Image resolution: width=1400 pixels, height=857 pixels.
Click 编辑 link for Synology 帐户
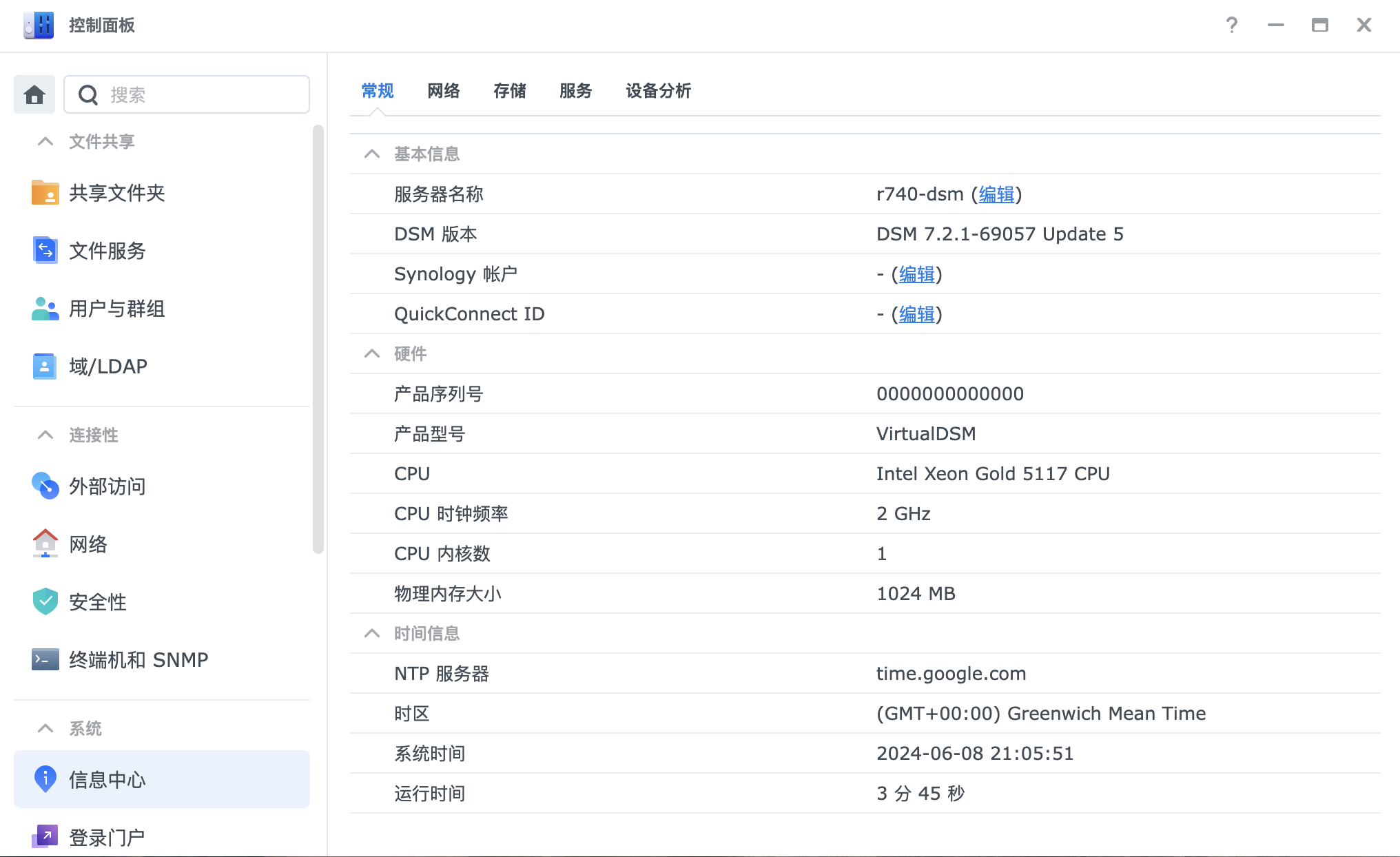click(x=917, y=275)
